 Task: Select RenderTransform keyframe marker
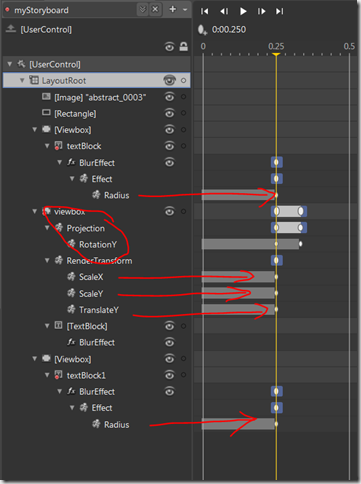click(x=277, y=260)
